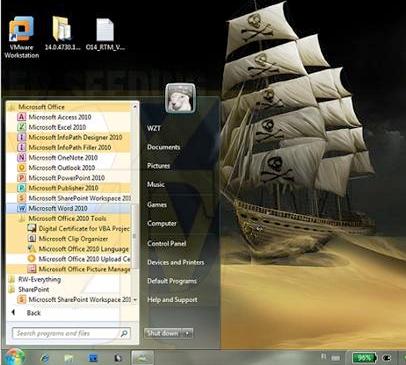This screenshot has width=406, height=365.
Task: Open Music from the Start menu
Action: point(156,184)
